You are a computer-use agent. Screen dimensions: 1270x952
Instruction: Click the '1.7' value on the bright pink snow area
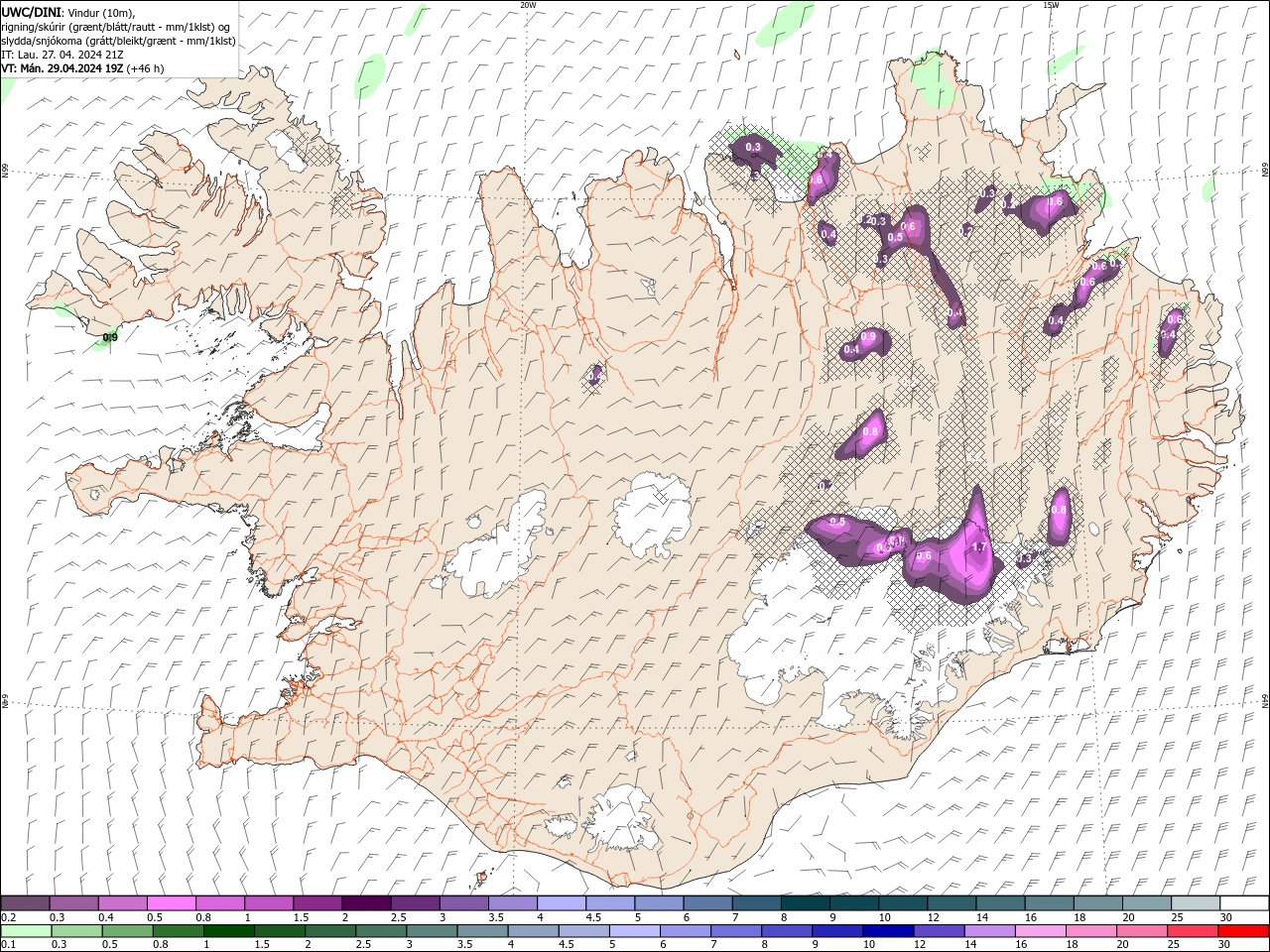979,546
